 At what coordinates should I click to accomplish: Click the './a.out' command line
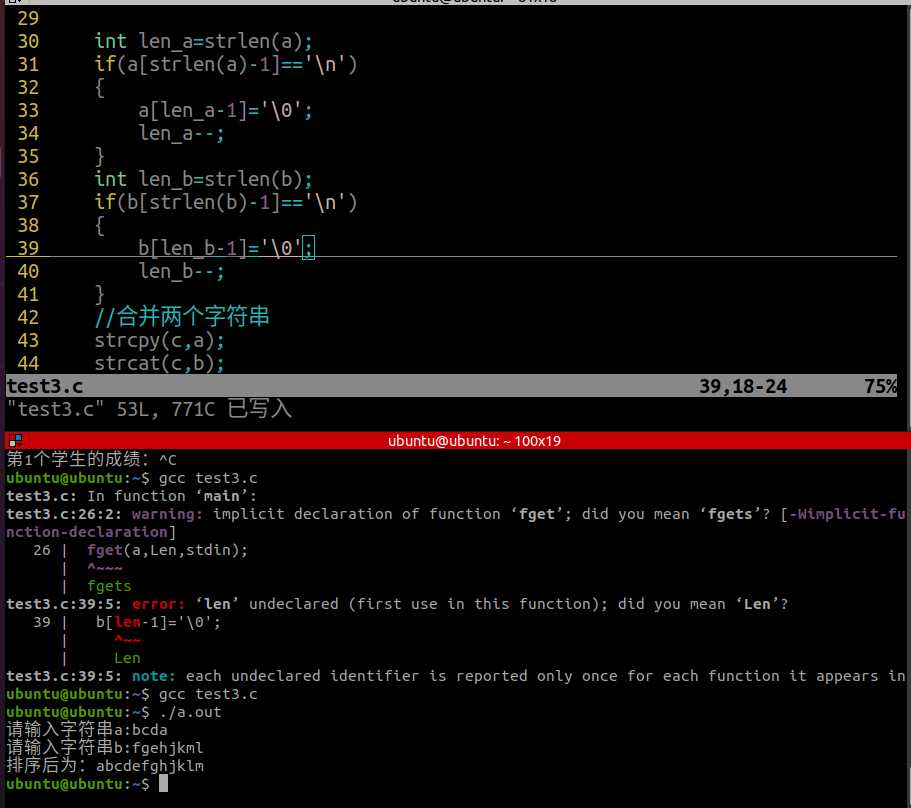click(190, 712)
